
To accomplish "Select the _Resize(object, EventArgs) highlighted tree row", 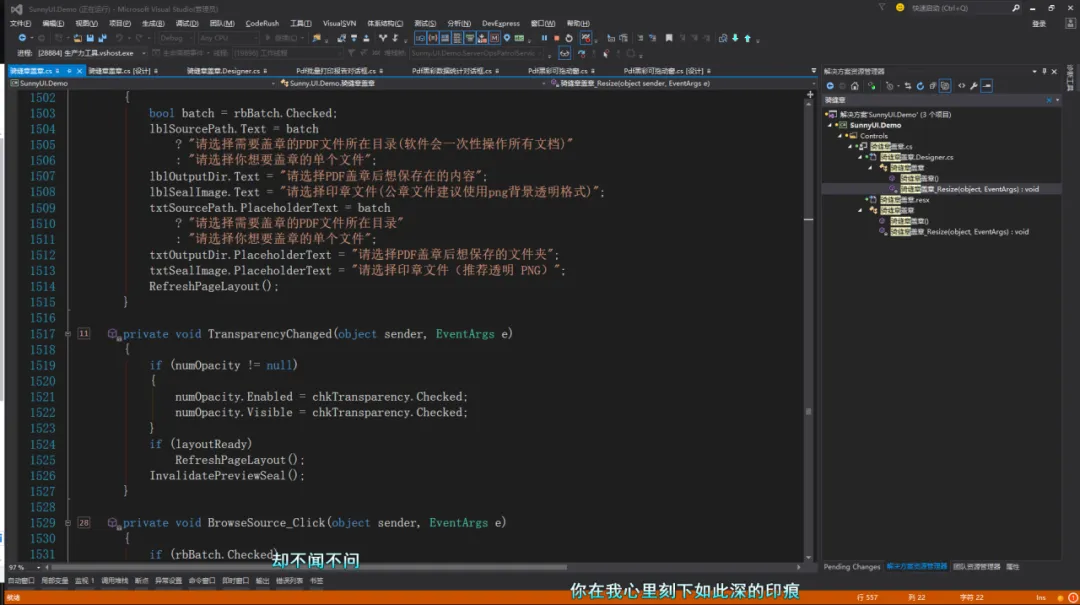I will click(942, 189).
